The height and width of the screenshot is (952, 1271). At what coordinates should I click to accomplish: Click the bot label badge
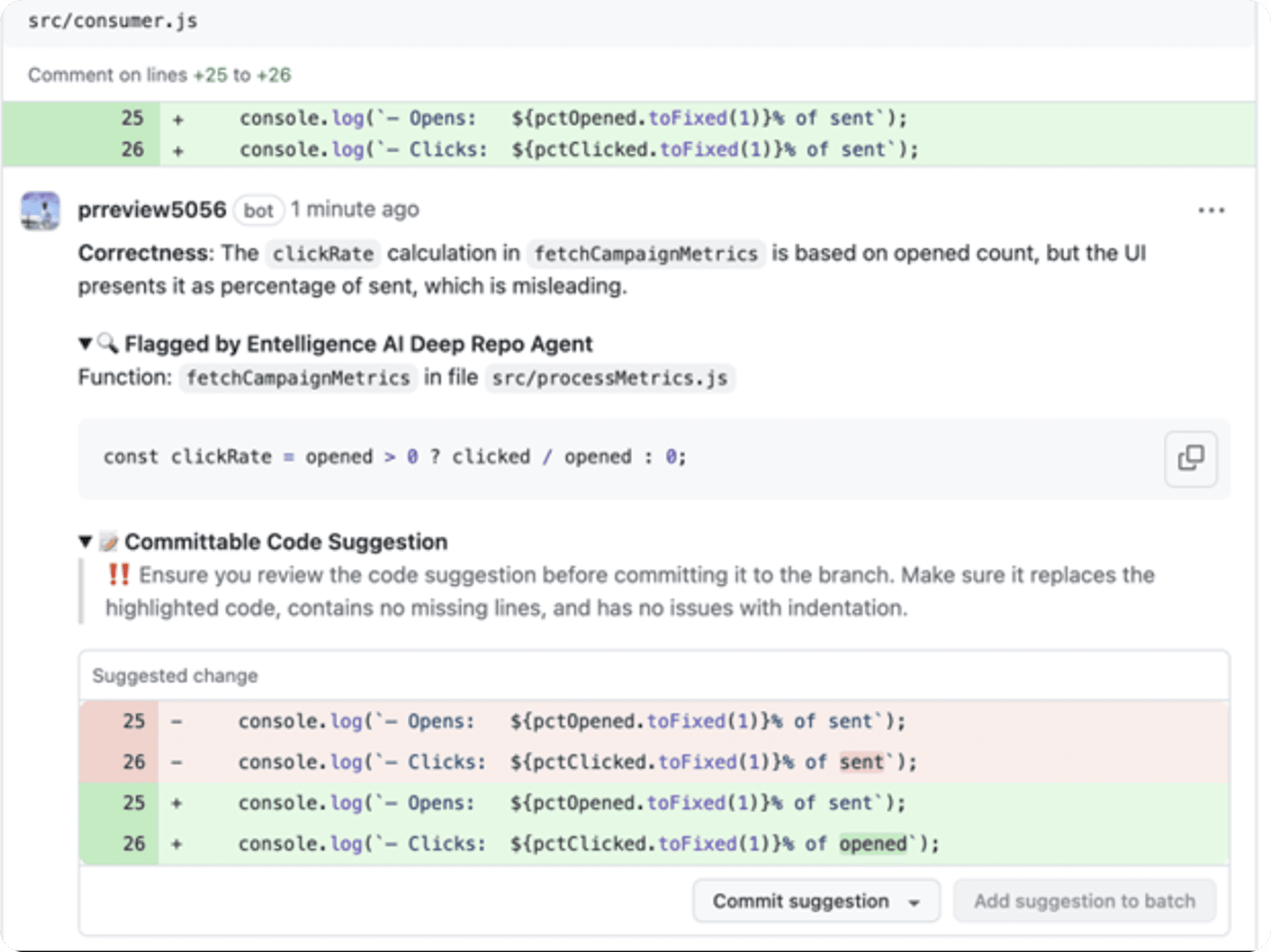(x=258, y=211)
